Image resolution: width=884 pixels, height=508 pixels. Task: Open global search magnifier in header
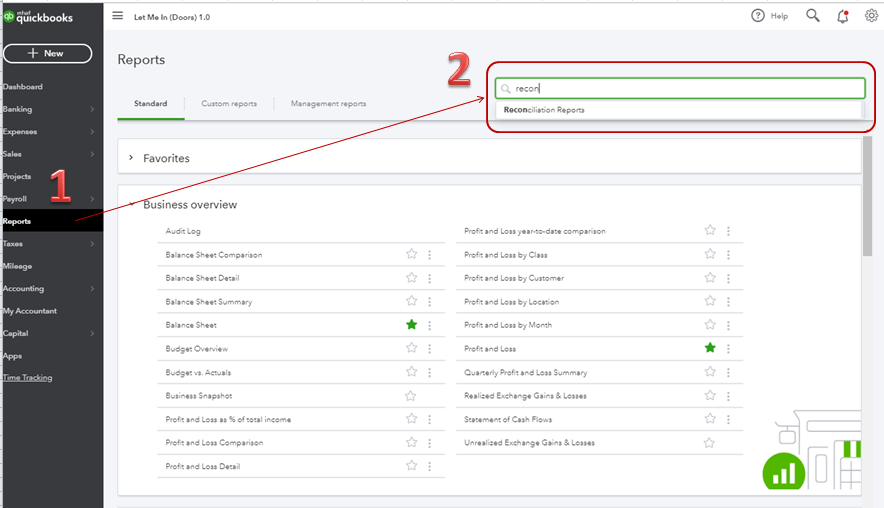coord(812,16)
